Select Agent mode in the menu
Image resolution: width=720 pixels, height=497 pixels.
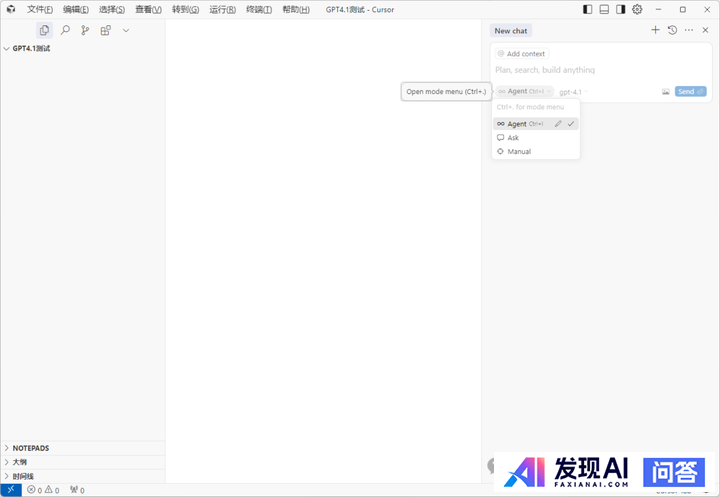pos(536,124)
